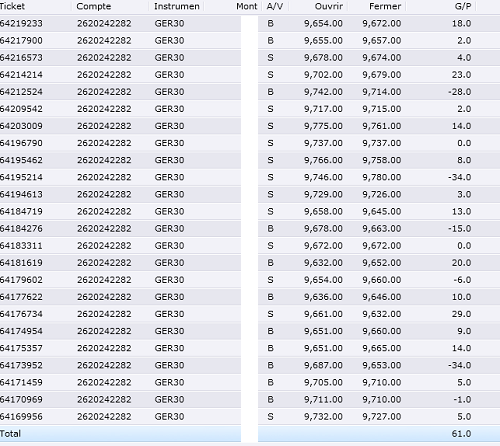Click the B cell of ticket 64181619
The width and height of the screenshot is (500, 446).
pos(270,263)
